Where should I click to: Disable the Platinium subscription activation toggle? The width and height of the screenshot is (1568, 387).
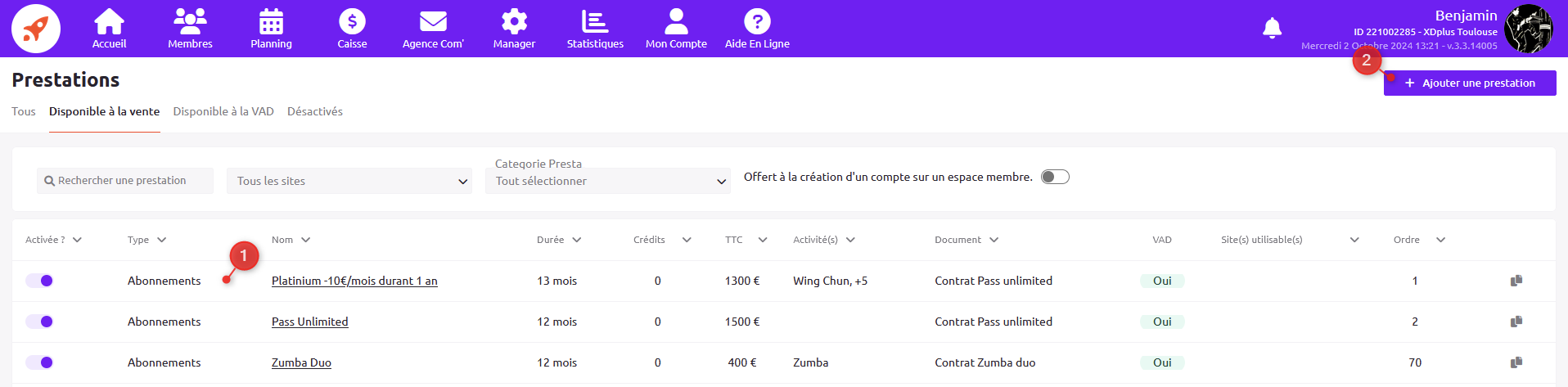coord(39,281)
